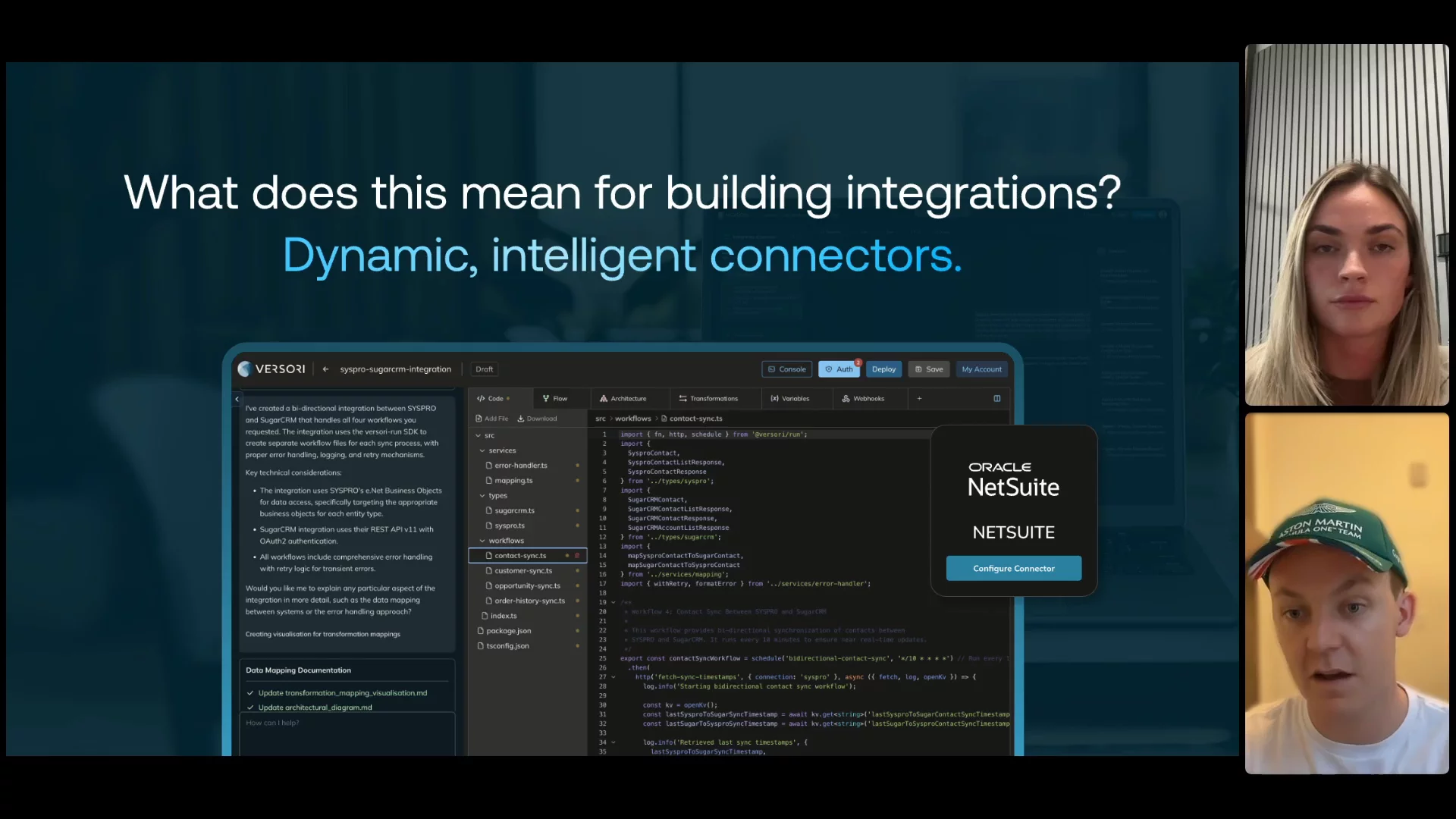Click the Configure Connector button
This screenshot has width=1456, height=819.
pos(1013,569)
